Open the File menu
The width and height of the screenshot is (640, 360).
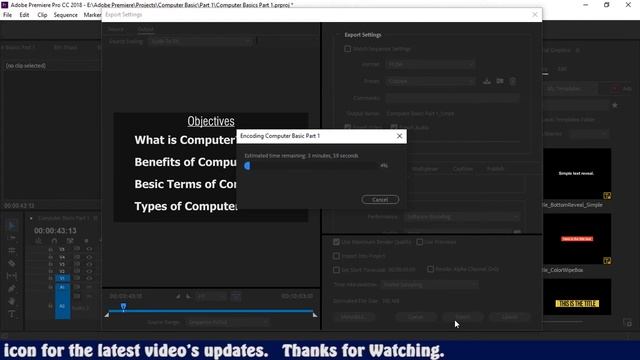coord(7,15)
